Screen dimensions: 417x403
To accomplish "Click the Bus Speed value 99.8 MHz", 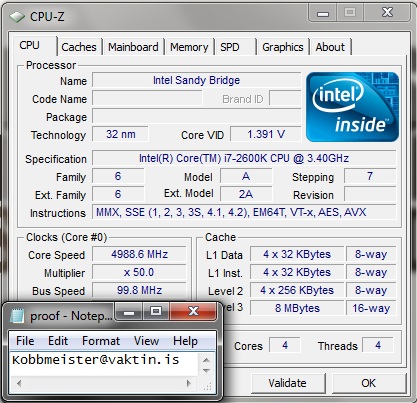I will [139, 290].
